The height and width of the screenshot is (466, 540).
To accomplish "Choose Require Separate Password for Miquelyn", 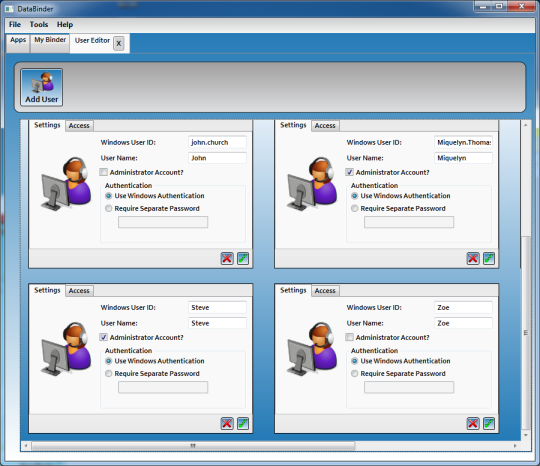I will click(x=354, y=208).
